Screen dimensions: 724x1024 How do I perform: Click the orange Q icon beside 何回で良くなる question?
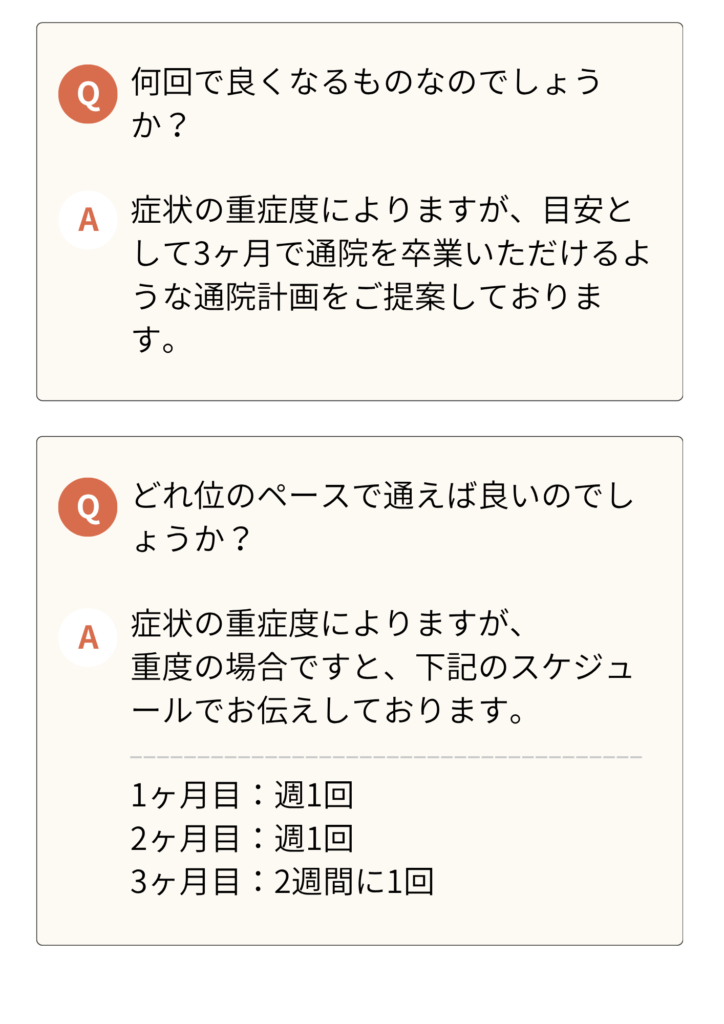coord(88,94)
